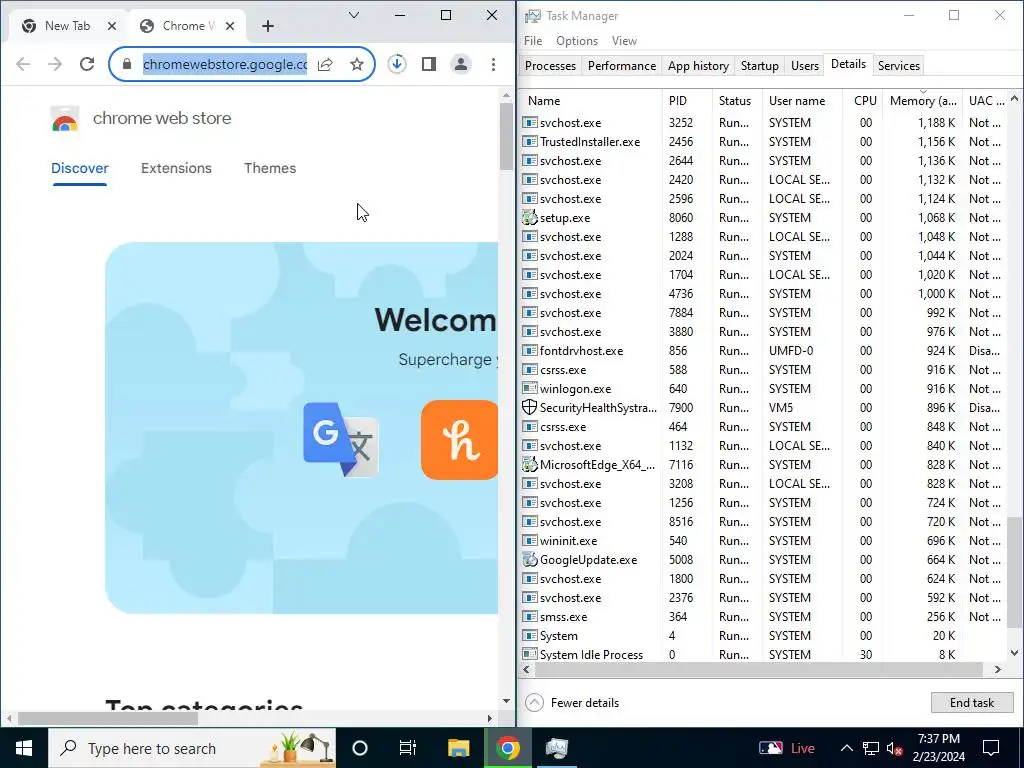
Task: Select the winlogon.exe process row
Action: (x=765, y=389)
